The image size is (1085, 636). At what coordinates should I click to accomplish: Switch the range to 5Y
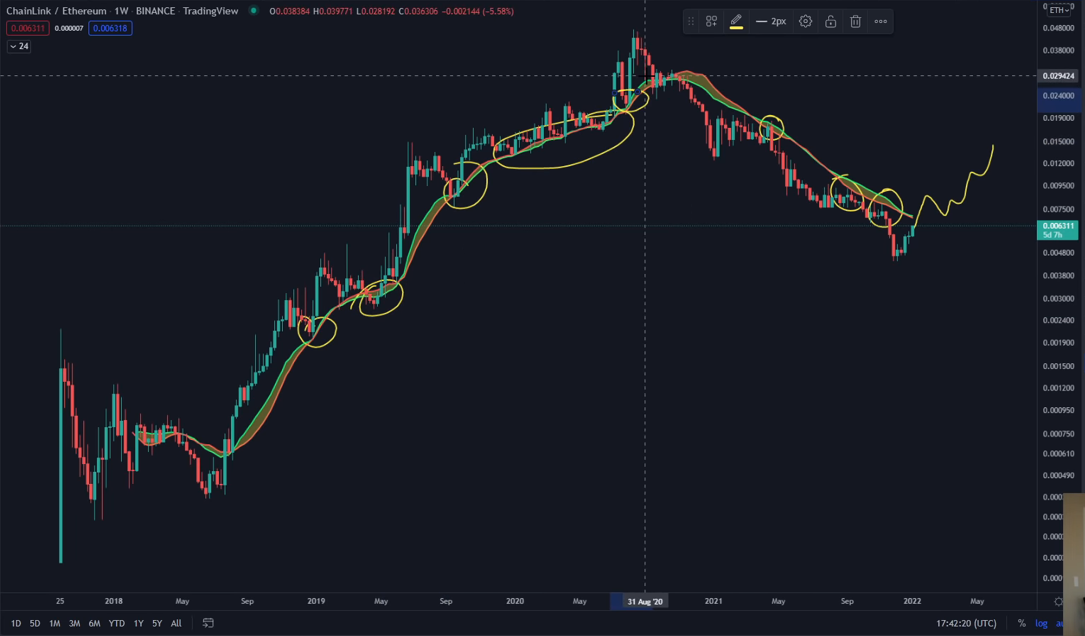click(x=157, y=623)
